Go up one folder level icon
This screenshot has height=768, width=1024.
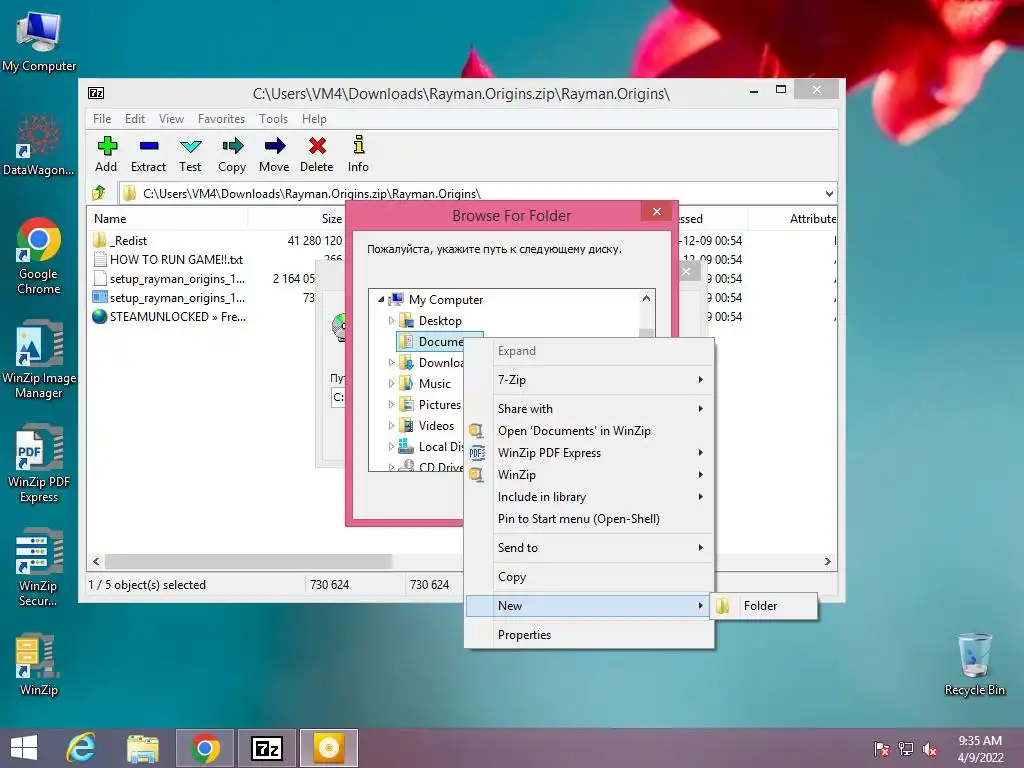99,193
